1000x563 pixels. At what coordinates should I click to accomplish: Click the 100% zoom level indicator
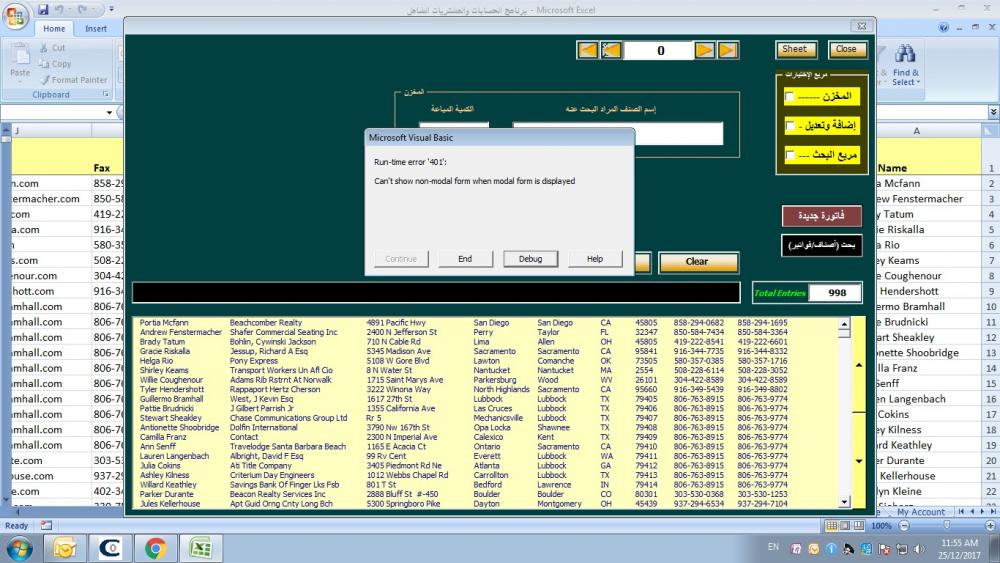(x=881, y=526)
